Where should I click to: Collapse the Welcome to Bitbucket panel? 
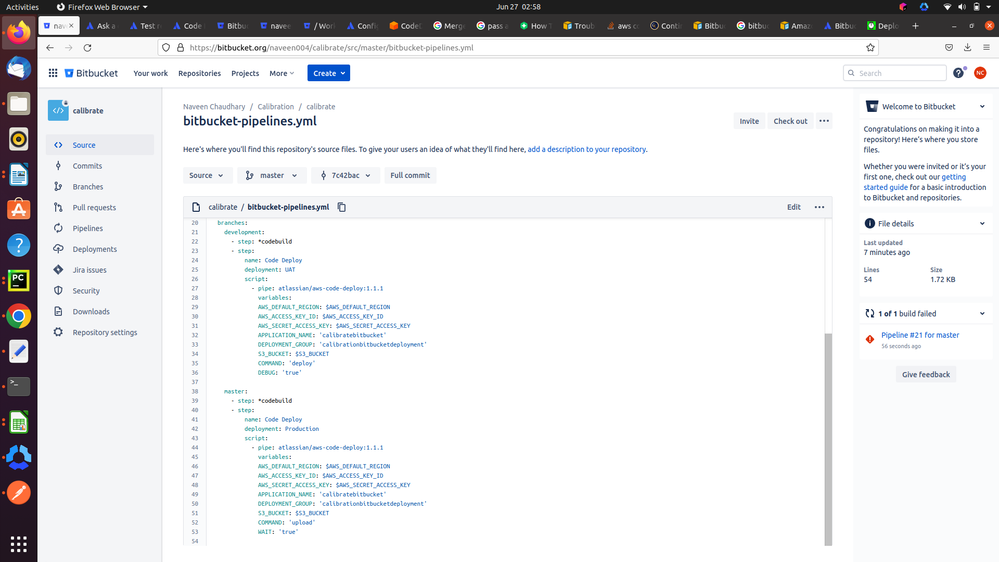(982, 106)
